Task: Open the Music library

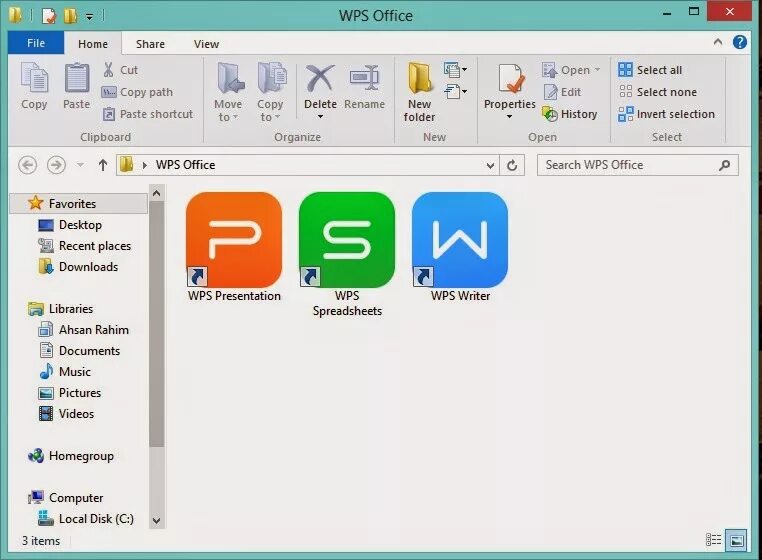Action: 65,372
